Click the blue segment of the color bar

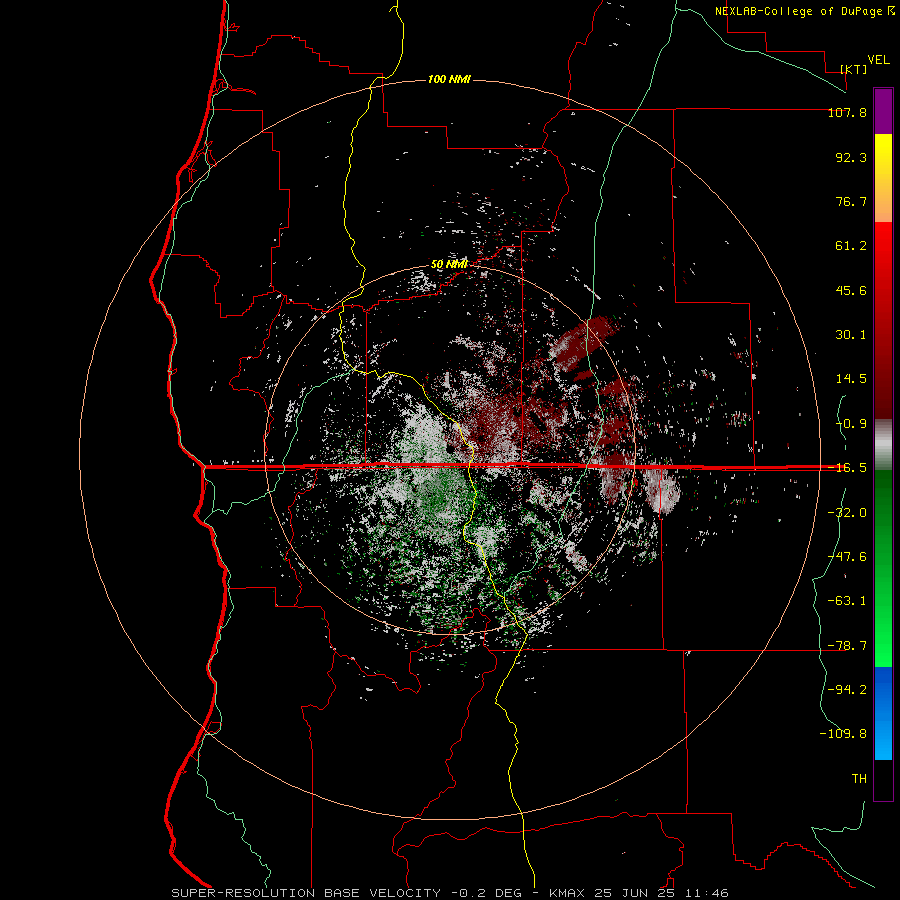click(883, 713)
